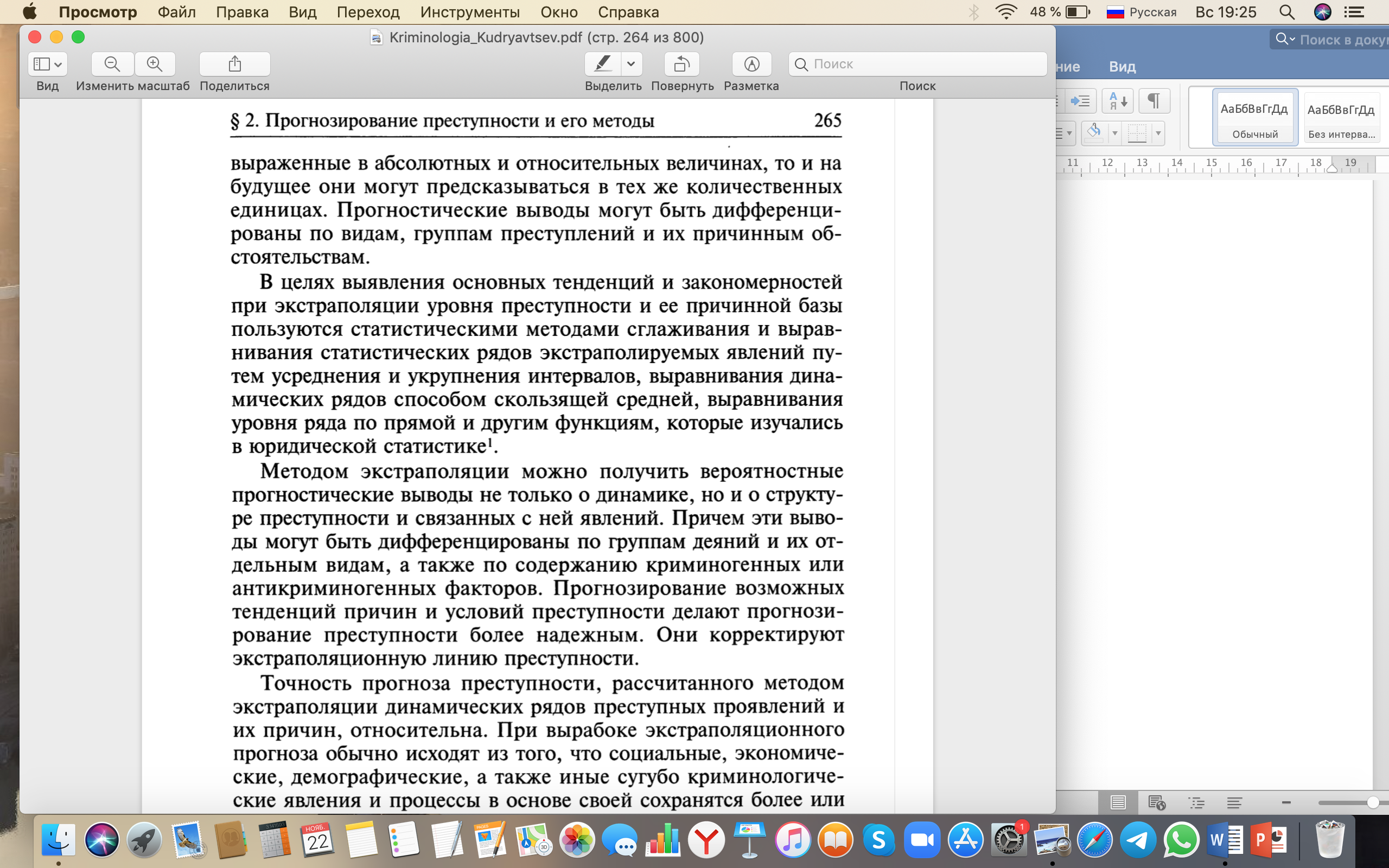This screenshot has width=1389, height=868.
Task: Show the Markup toolbar
Action: point(751,63)
